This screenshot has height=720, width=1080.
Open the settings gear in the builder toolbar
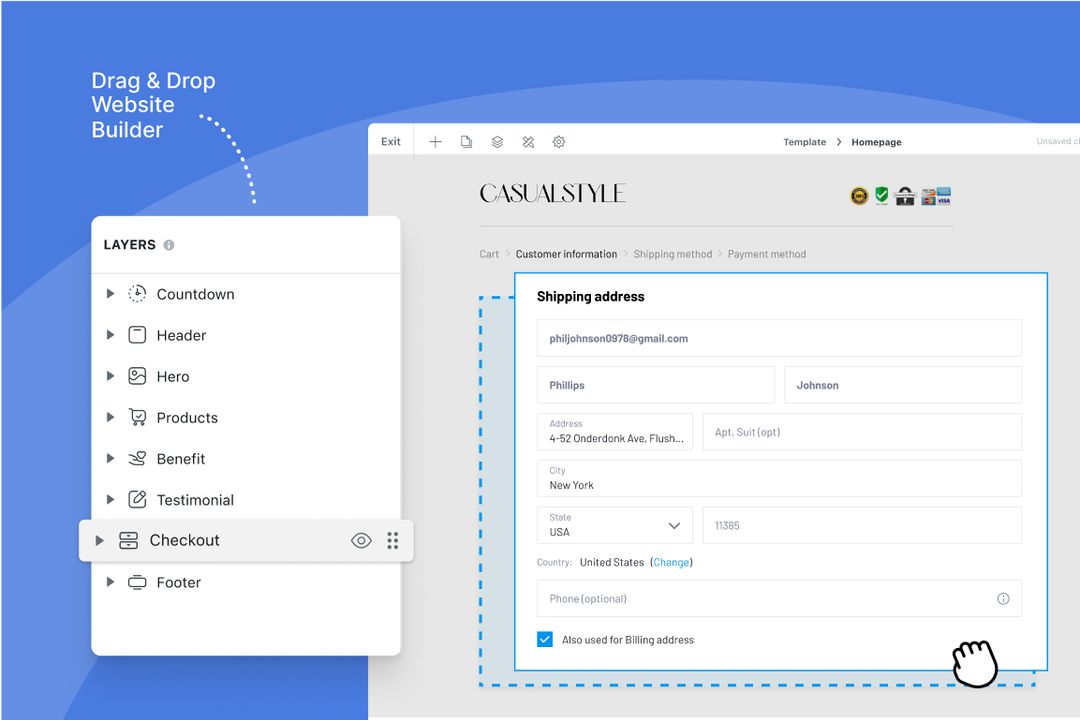[559, 141]
